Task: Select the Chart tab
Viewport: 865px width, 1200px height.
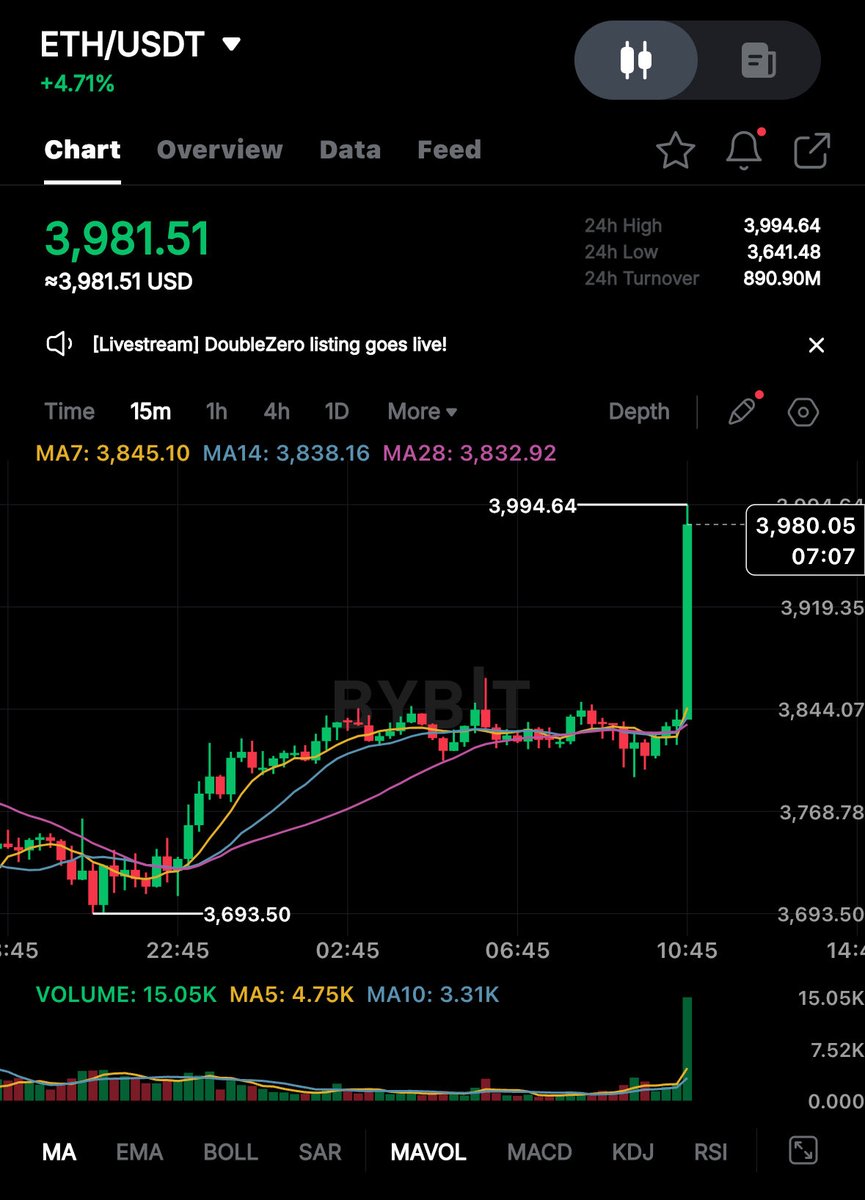Action: coord(83,150)
